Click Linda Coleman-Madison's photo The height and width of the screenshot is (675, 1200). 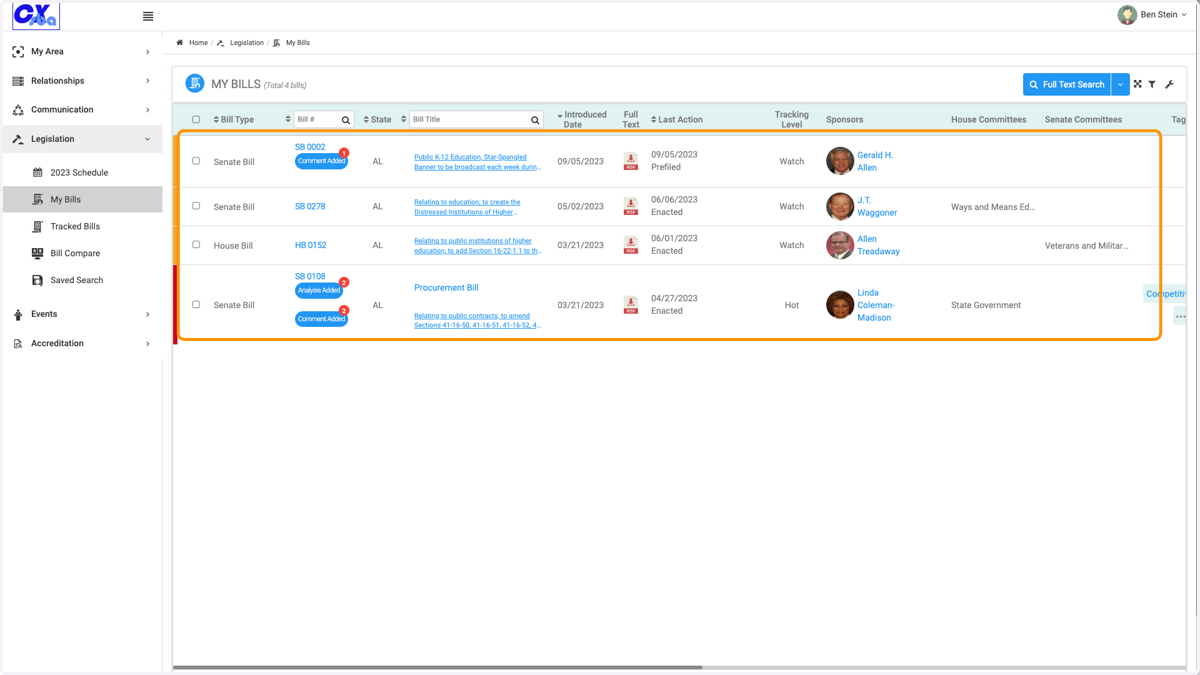click(840, 305)
